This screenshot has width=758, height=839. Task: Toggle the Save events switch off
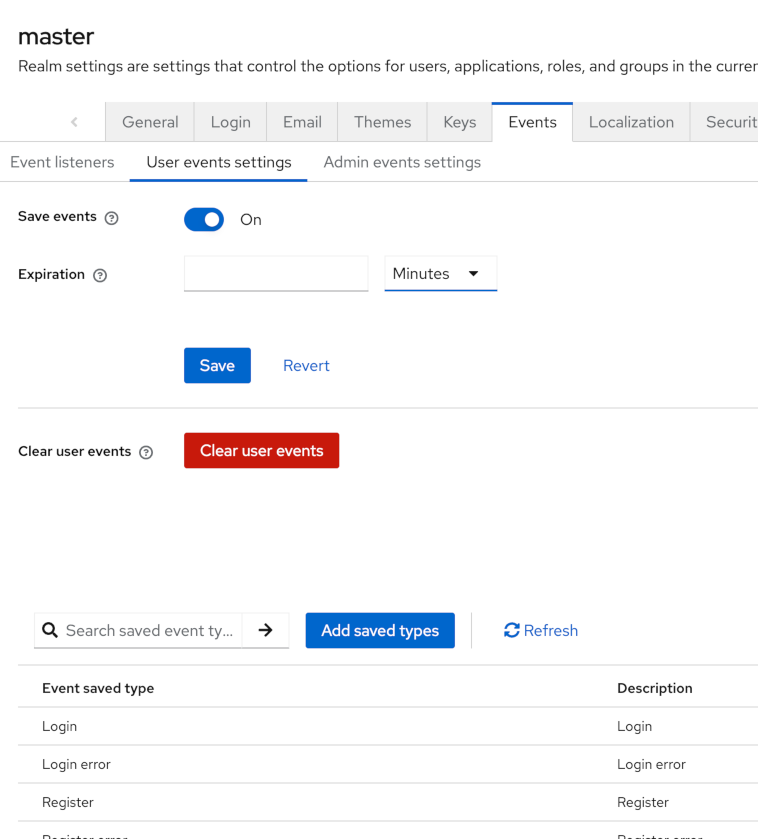pos(204,219)
